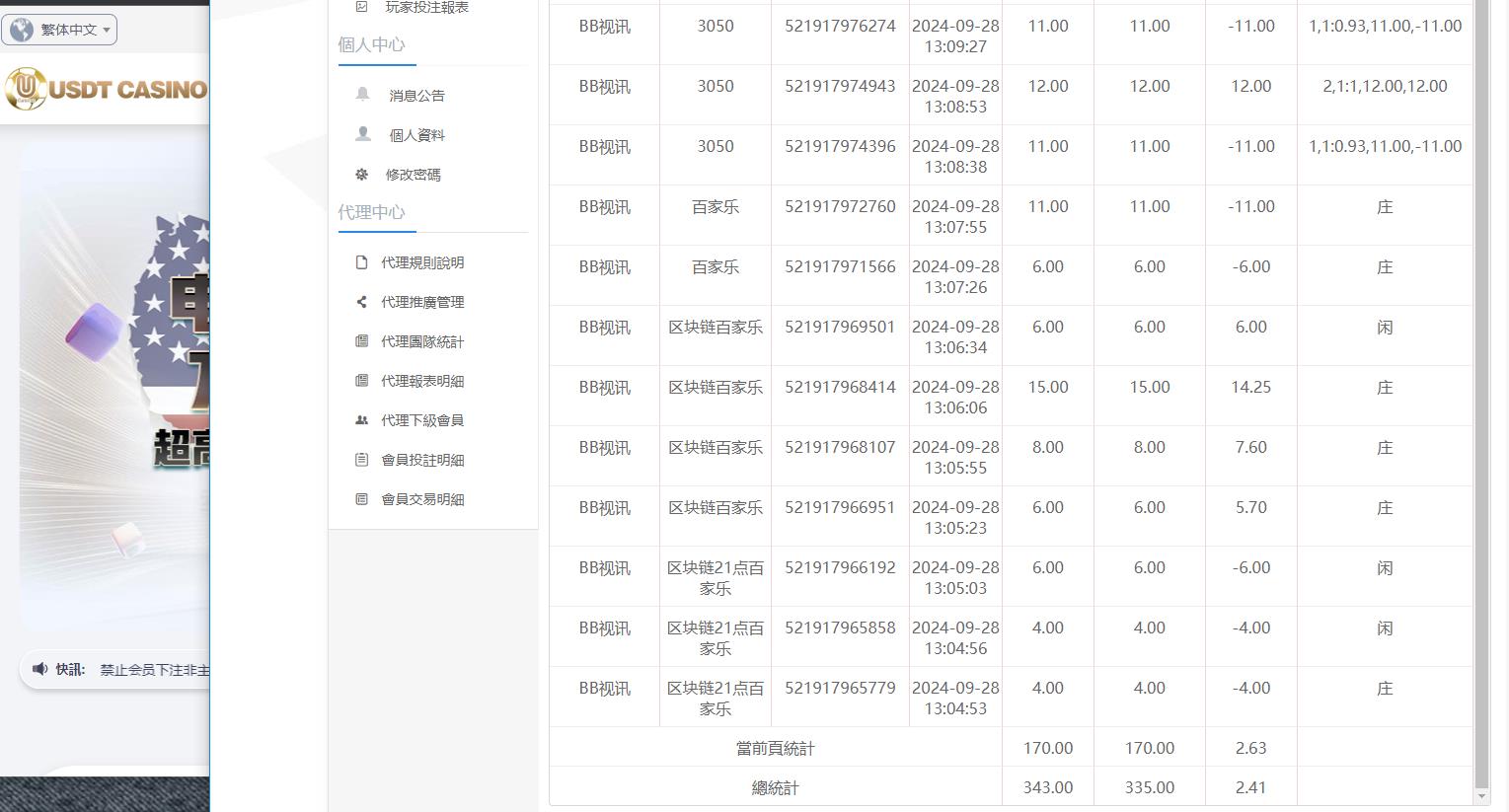Open 會員交易明細 page
This screenshot has width=1509, height=812.
[x=420, y=498]
